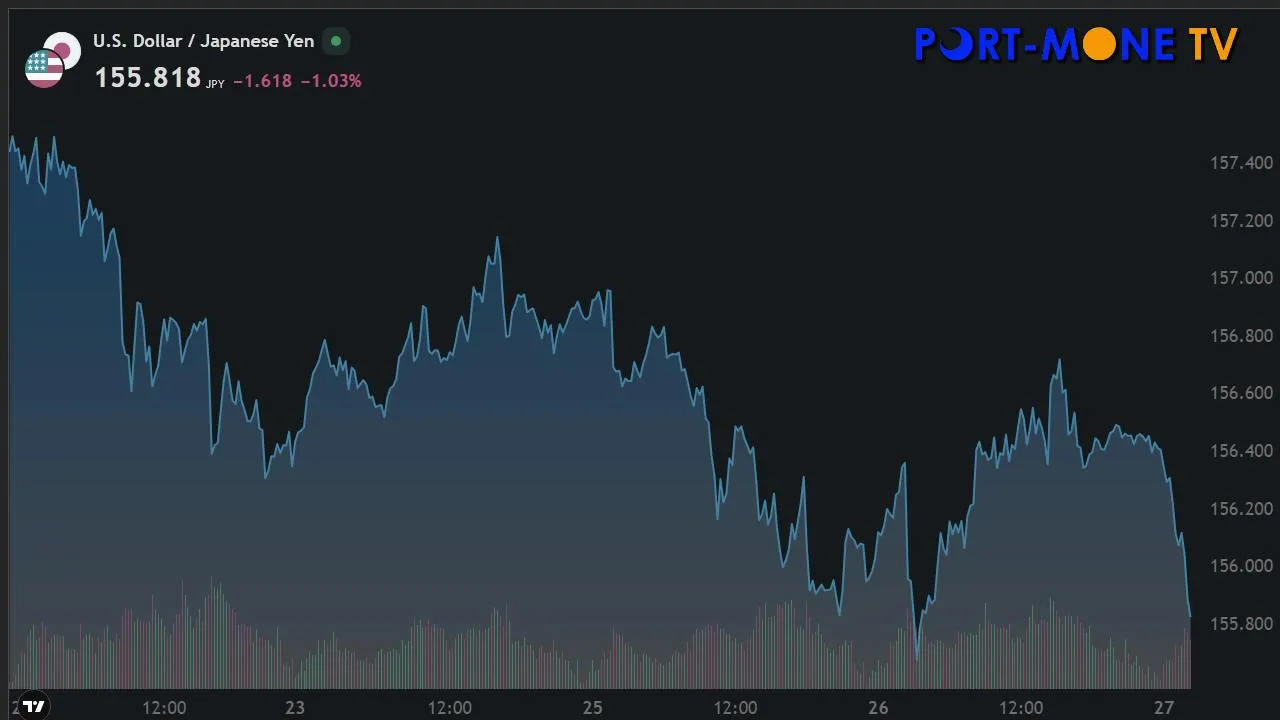The image size is (1280, 720).
Task: Click the 156.400 price axis label
Action: click(x=1241, y=450)
